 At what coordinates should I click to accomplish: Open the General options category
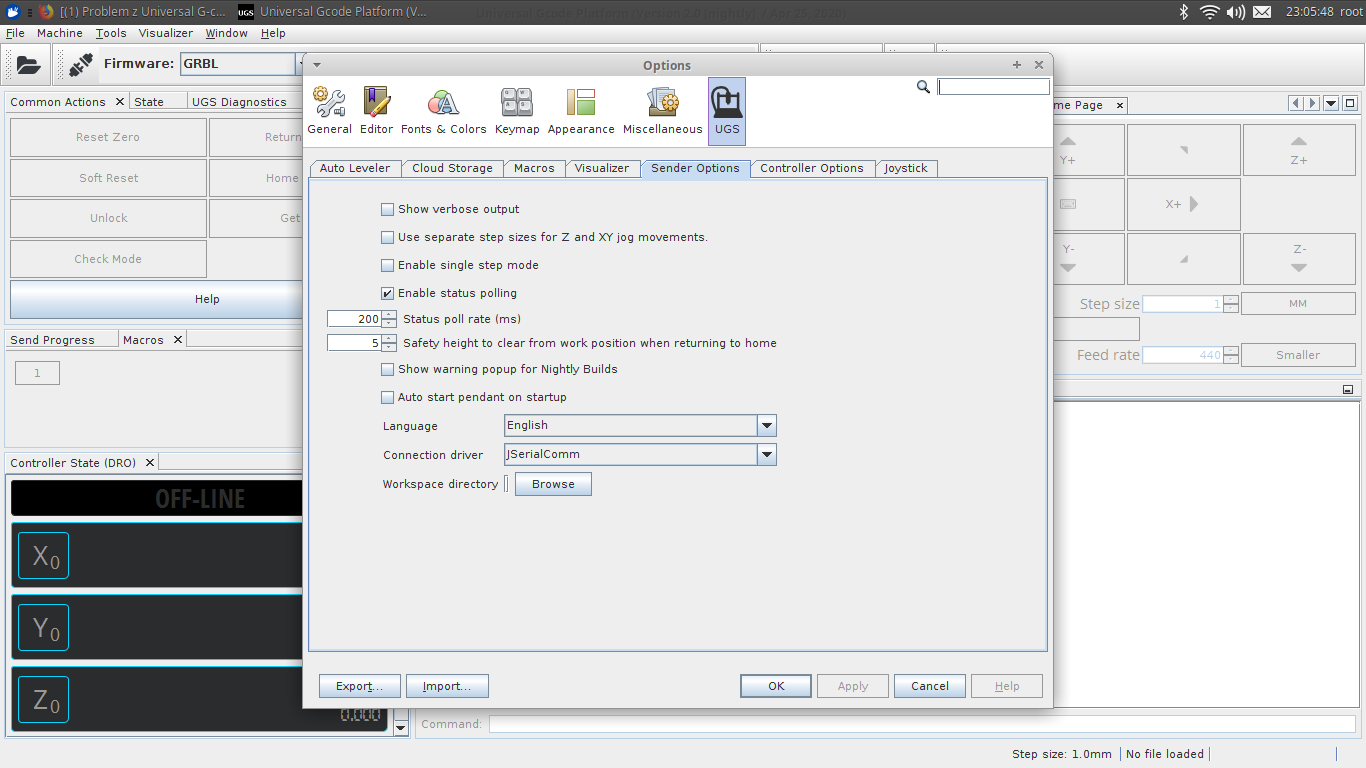point(329,111)
